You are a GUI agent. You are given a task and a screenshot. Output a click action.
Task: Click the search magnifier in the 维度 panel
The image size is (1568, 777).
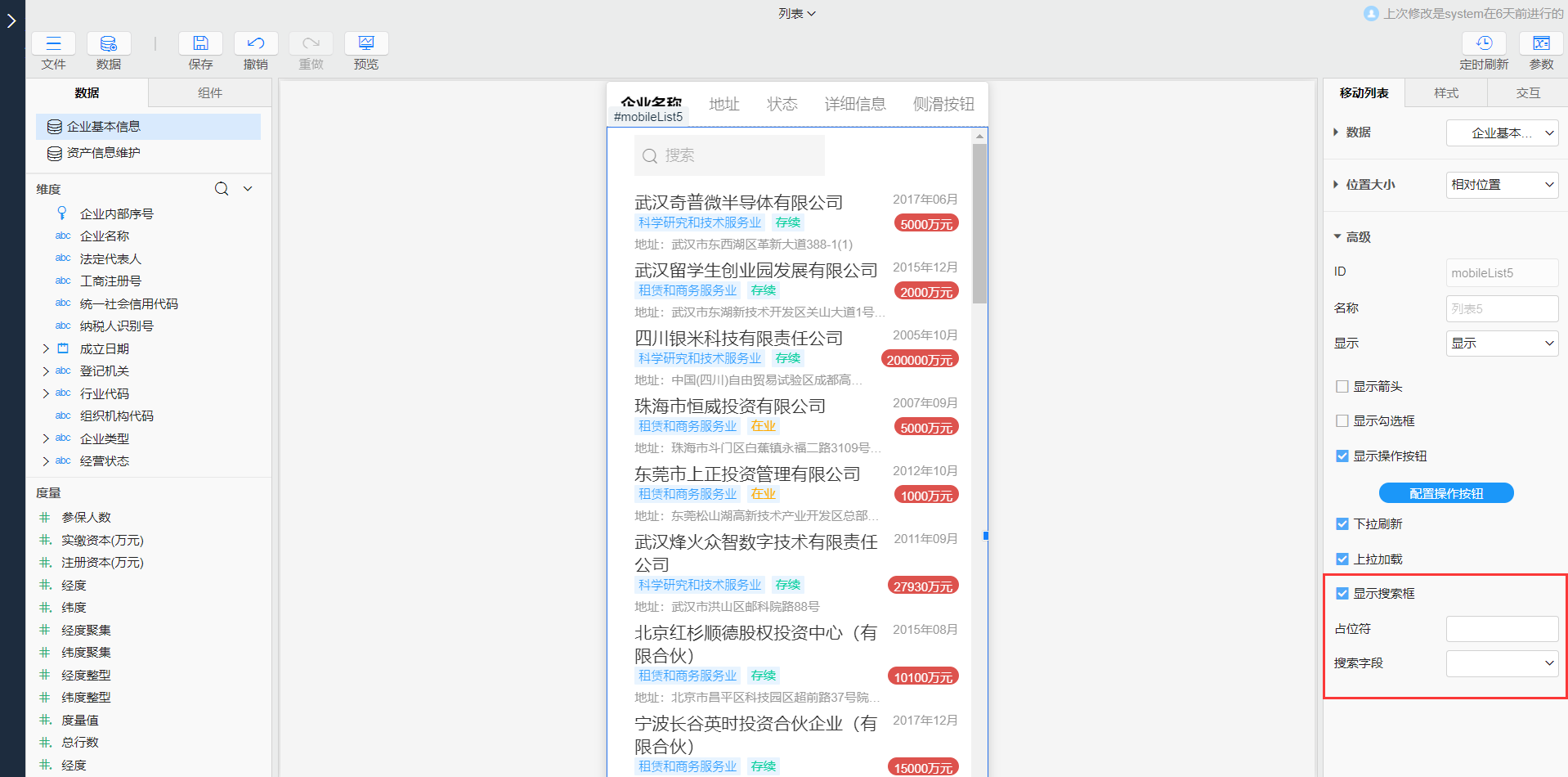click(221, 188)
